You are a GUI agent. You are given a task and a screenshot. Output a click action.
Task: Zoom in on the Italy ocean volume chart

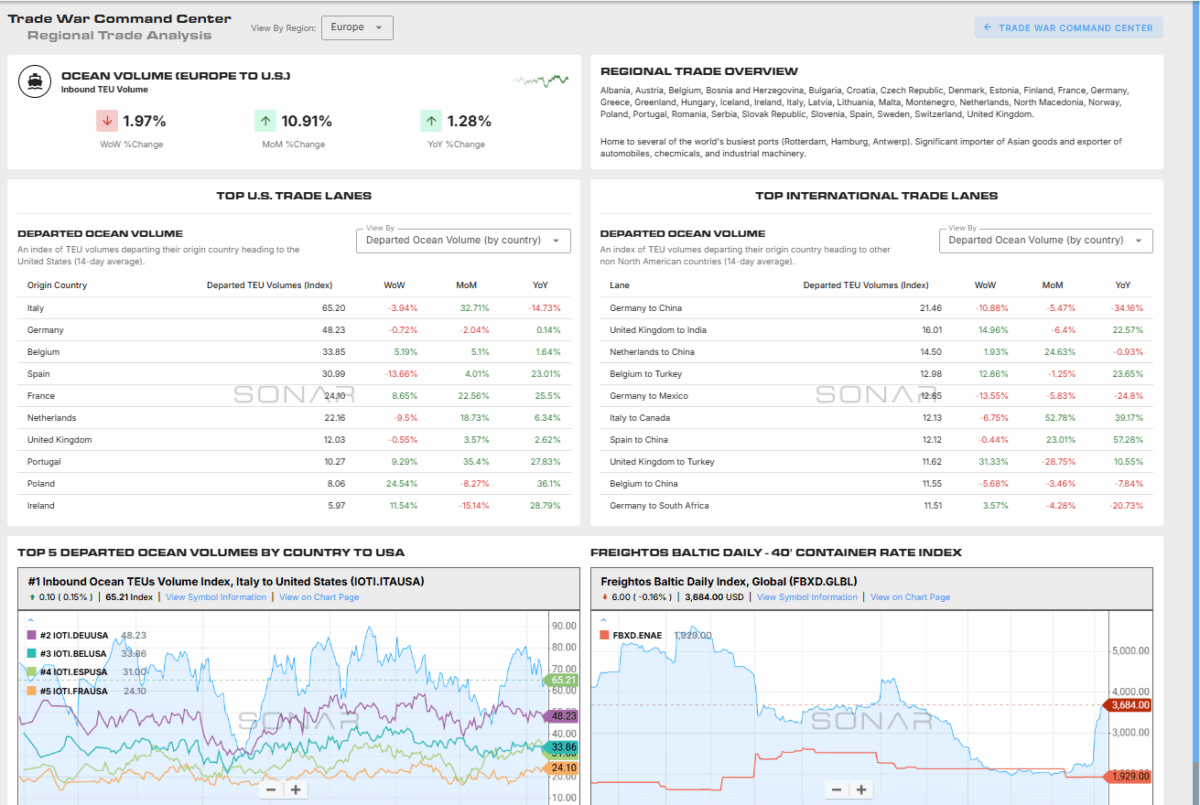(296, 789)
